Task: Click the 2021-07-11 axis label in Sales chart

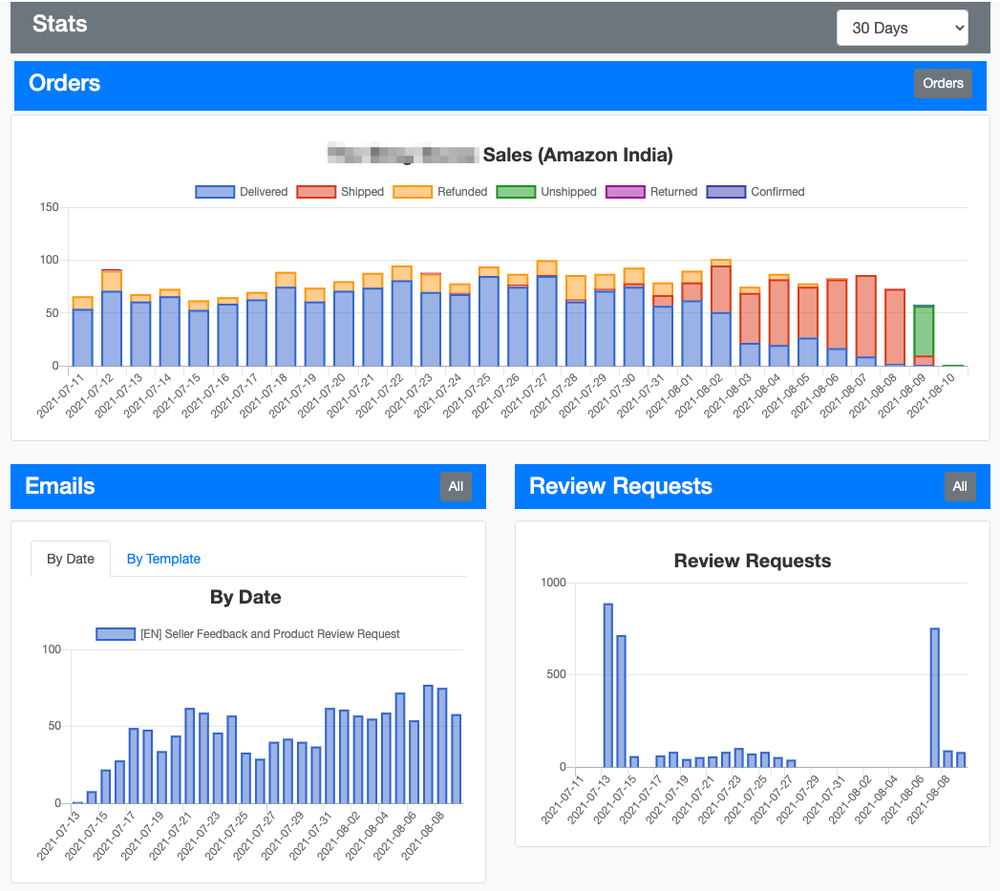Action: [x=60, y=396]
